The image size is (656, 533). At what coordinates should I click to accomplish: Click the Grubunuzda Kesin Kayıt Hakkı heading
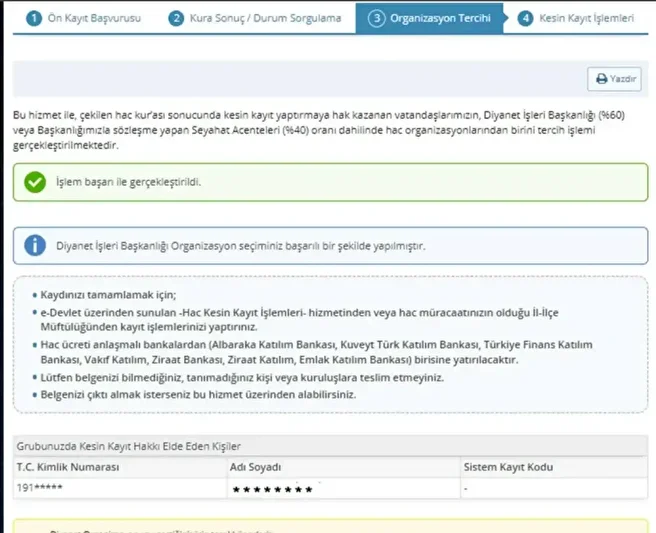point(128,445)
